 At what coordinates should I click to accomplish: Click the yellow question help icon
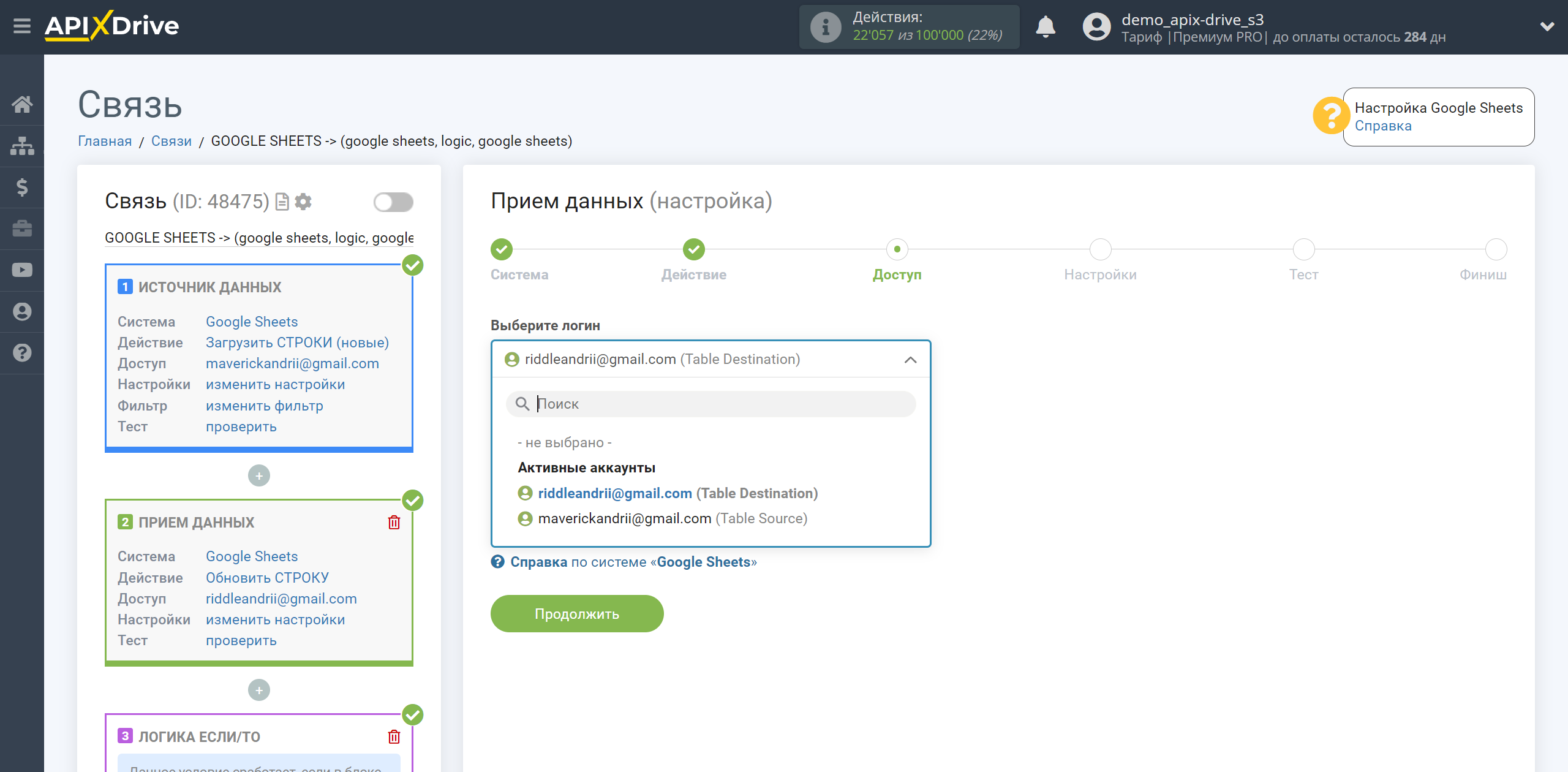[x=1330, y=116]
